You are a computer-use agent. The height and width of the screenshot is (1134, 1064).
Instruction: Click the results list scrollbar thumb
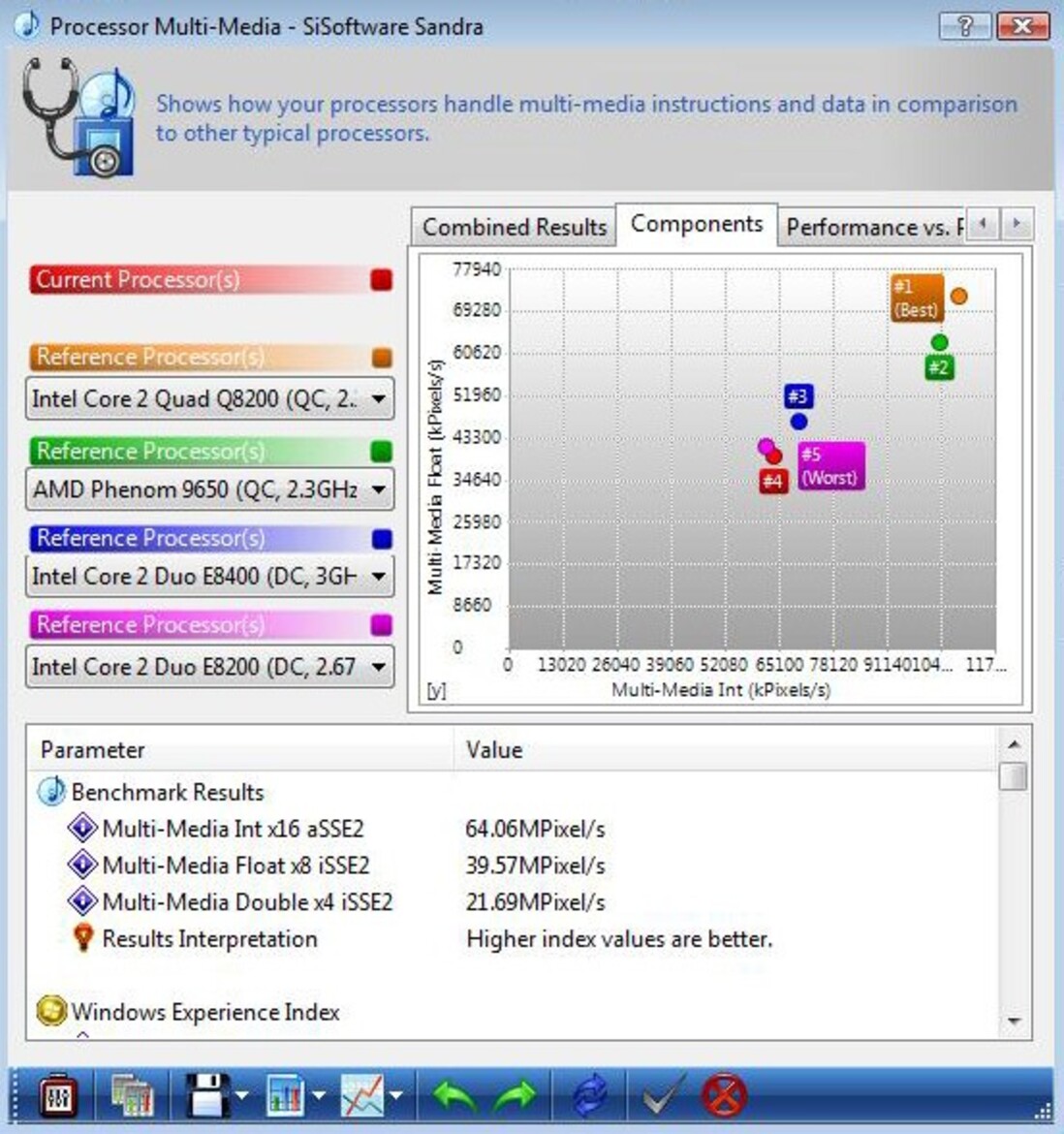pyautogui.click(x=1014, y=776)
